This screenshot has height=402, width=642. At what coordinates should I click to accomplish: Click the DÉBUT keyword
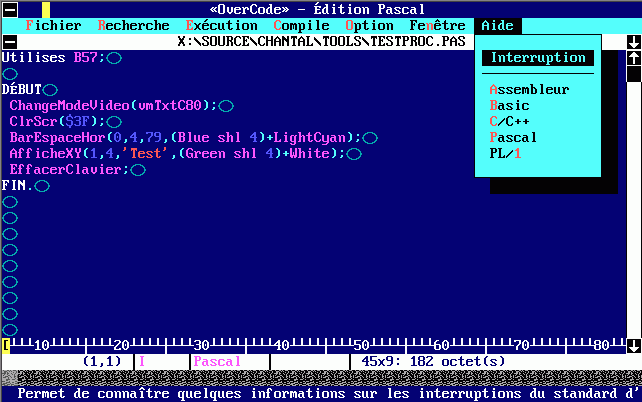(x=22, y=89)
